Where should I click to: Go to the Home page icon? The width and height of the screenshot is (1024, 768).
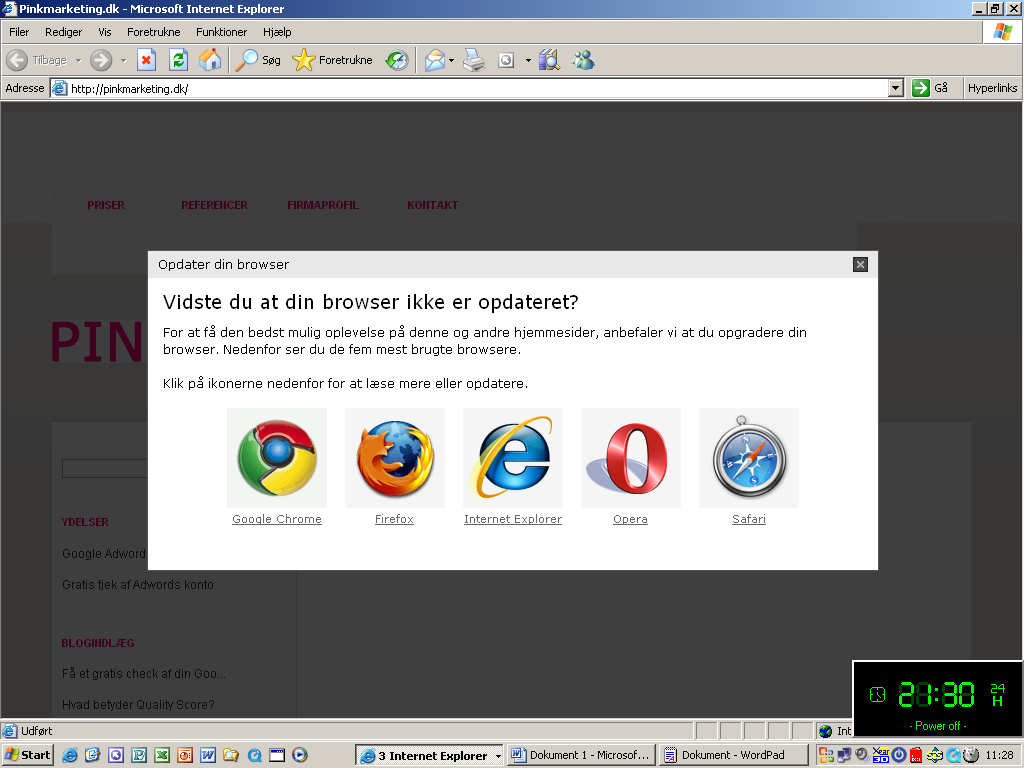[x=210, y=60]
